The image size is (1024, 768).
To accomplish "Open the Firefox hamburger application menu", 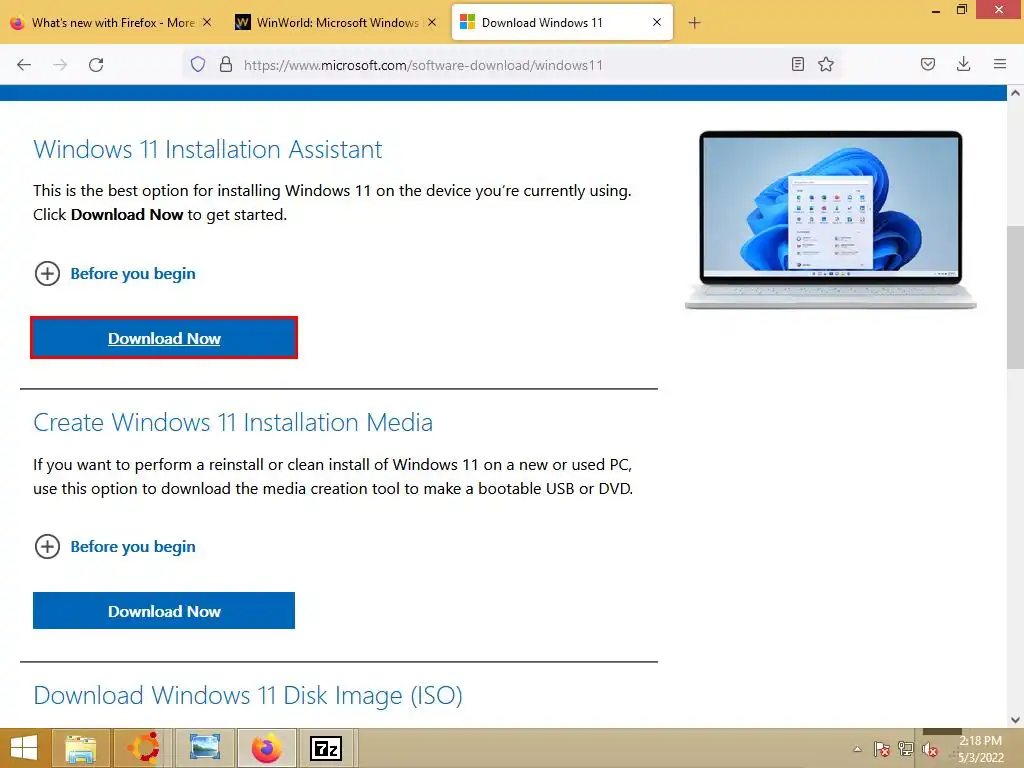I will point(1000,64).
